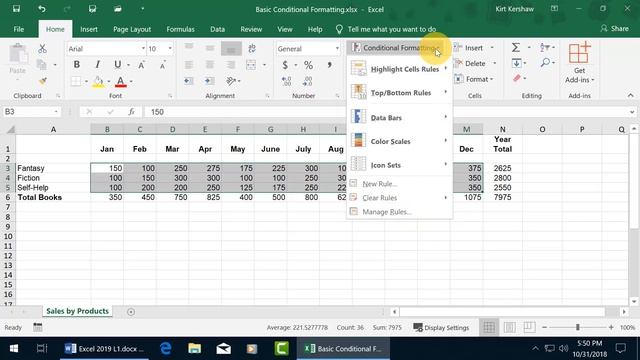Open the Fill color dropdown arrow
Viewport: 640px width, 360px height.
[109, 82]
